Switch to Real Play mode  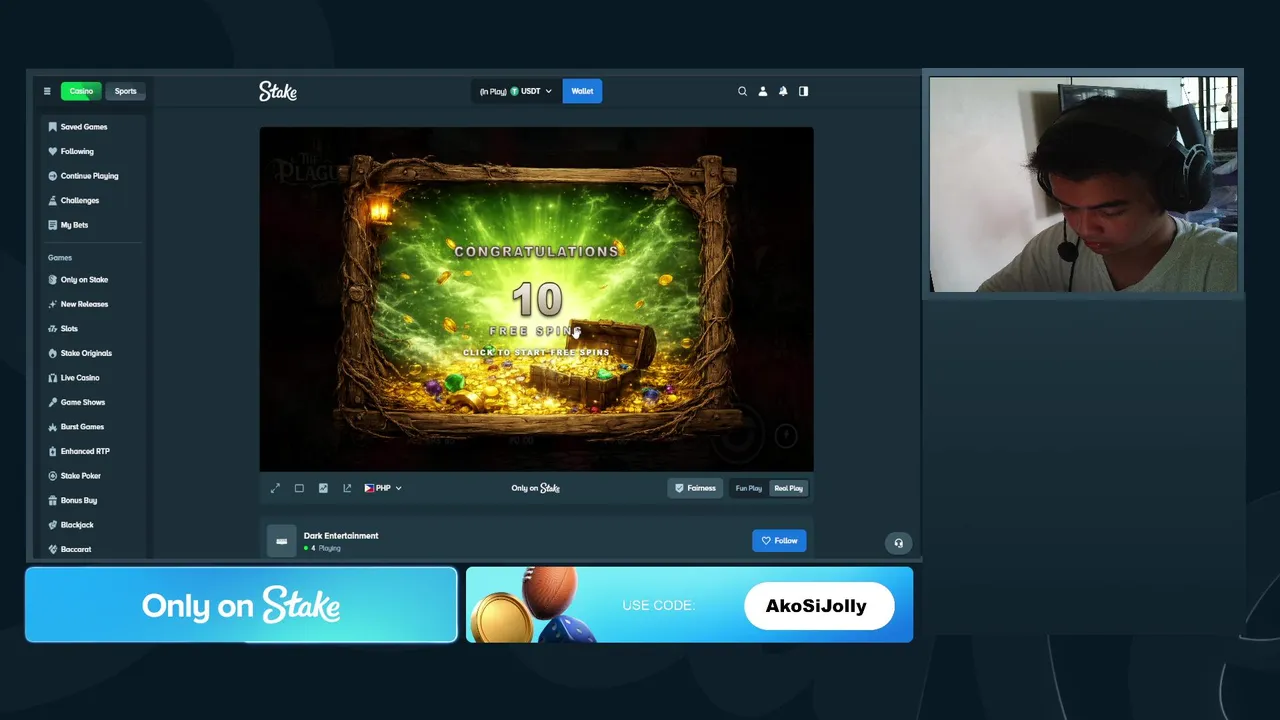coord(788,488)
